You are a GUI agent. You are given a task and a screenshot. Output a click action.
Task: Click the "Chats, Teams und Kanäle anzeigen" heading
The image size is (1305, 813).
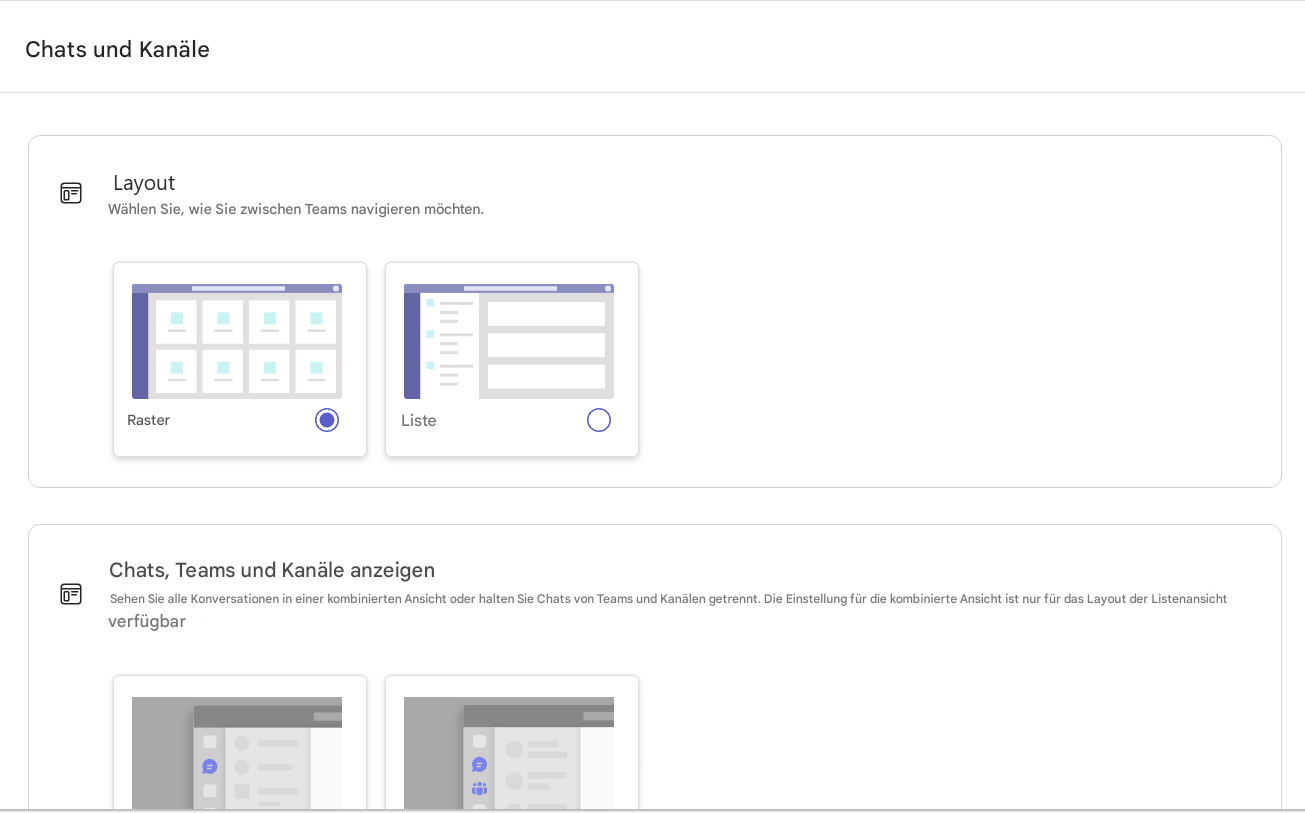click(272, 570)
